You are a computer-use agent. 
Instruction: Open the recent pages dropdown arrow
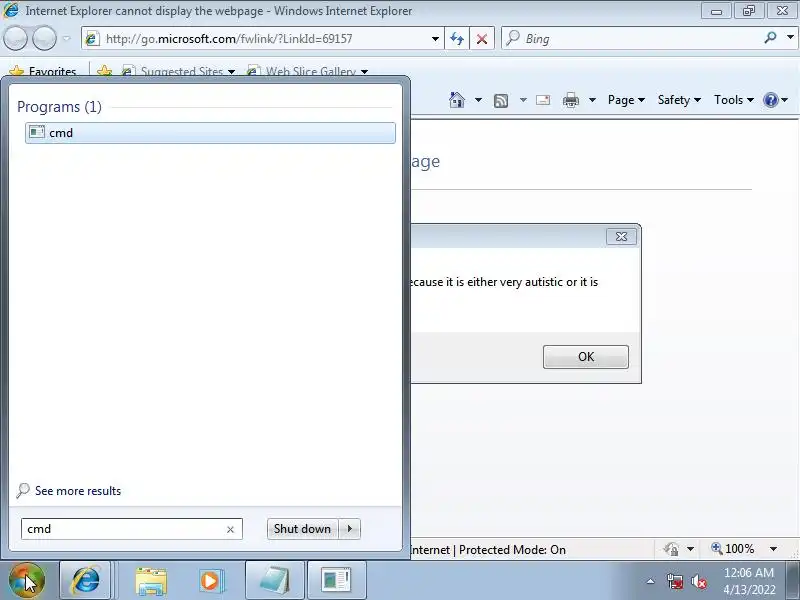coord(66,38)
